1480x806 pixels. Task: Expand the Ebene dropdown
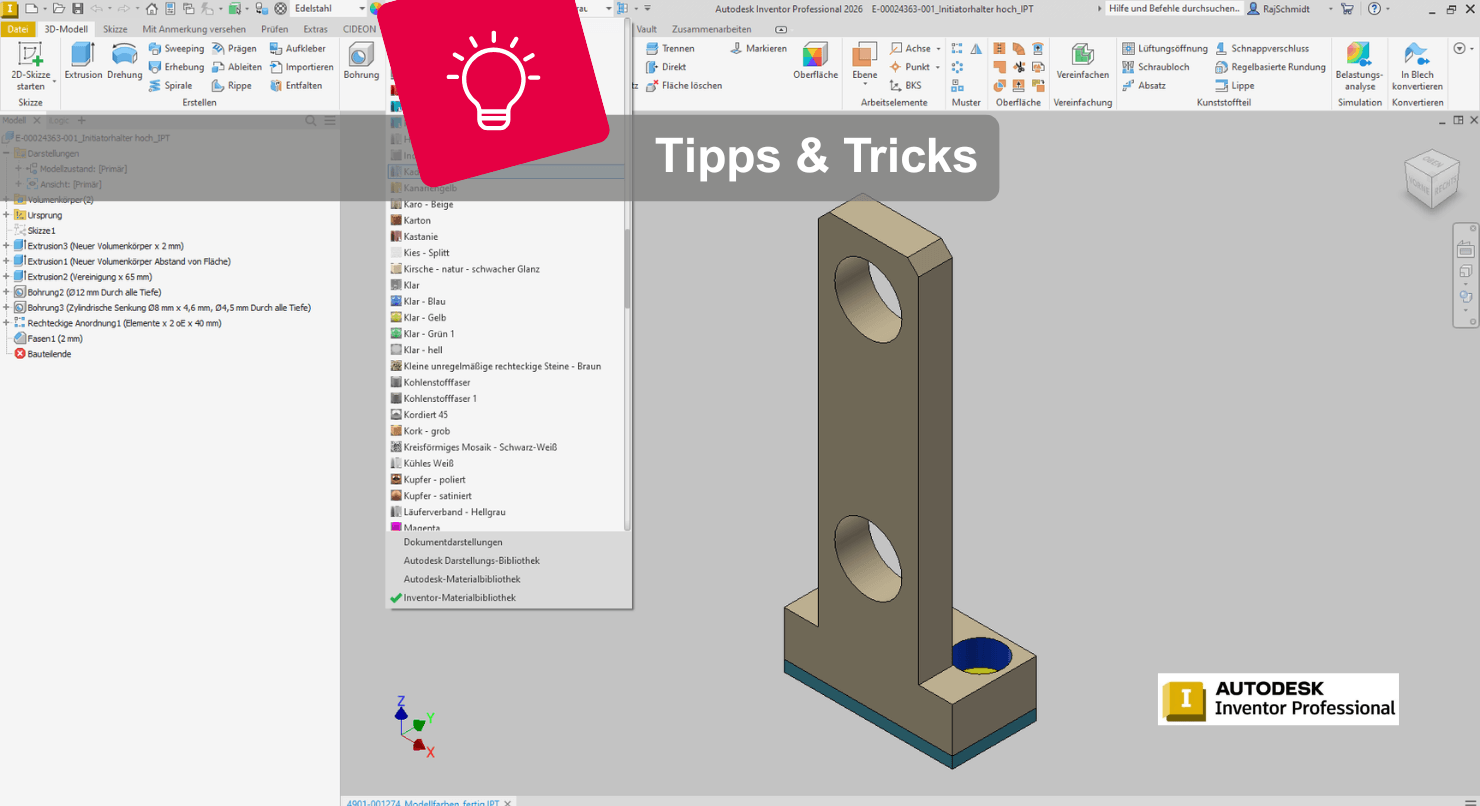865,86
